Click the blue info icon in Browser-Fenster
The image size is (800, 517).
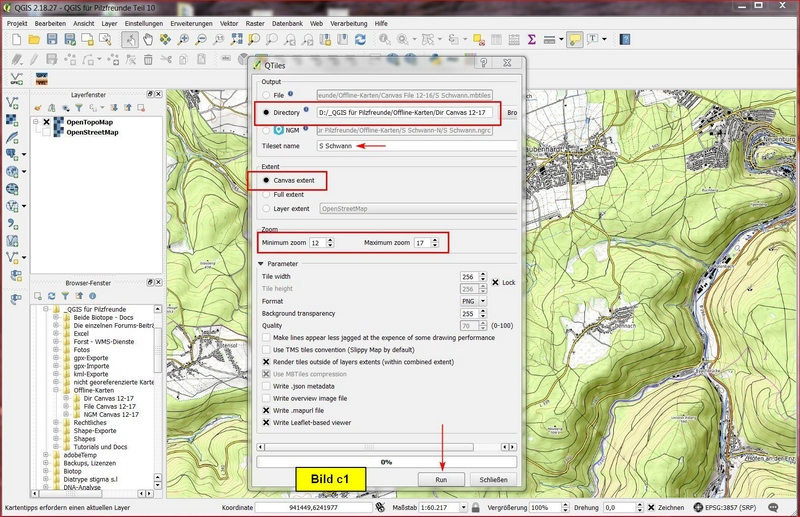(x=92, y=296)
